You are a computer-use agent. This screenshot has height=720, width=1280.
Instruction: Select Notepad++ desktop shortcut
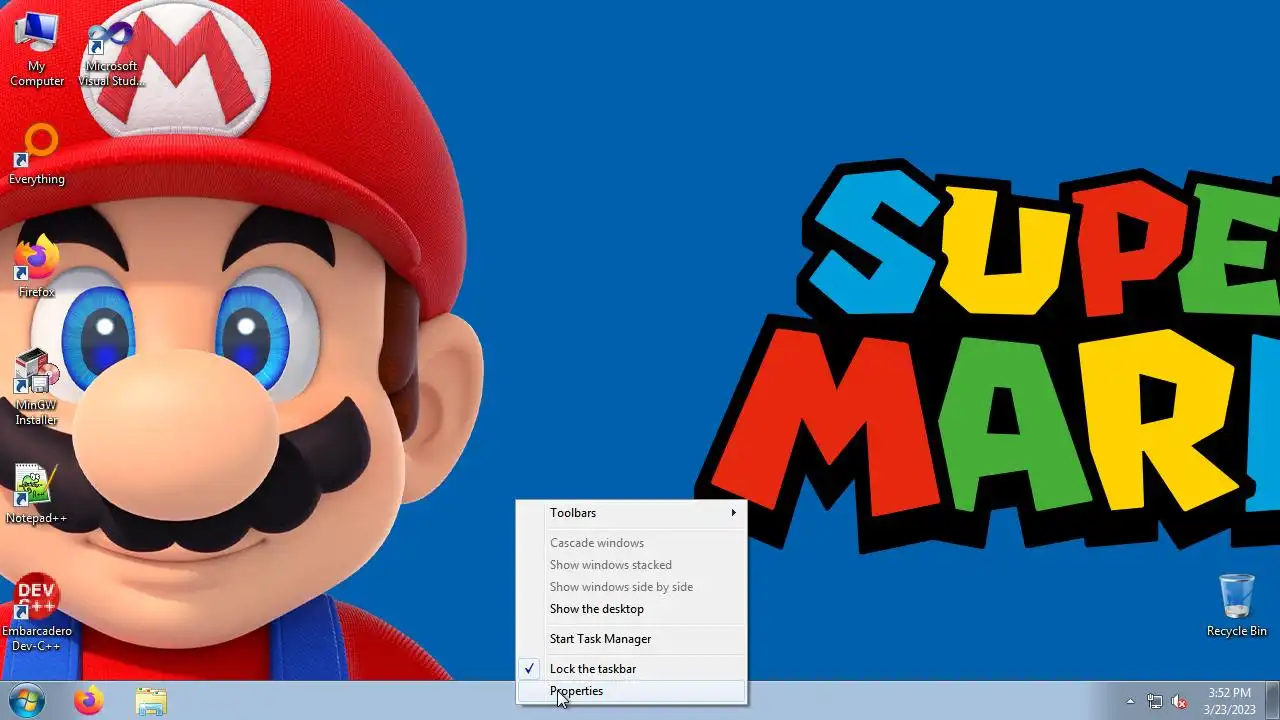(36, 494)
